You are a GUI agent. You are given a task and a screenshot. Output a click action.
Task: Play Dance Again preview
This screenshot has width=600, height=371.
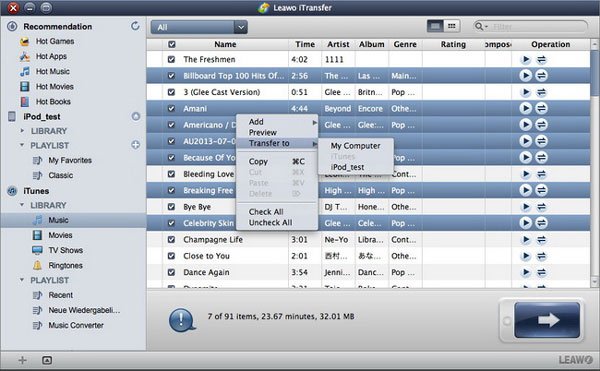(526, 272)
